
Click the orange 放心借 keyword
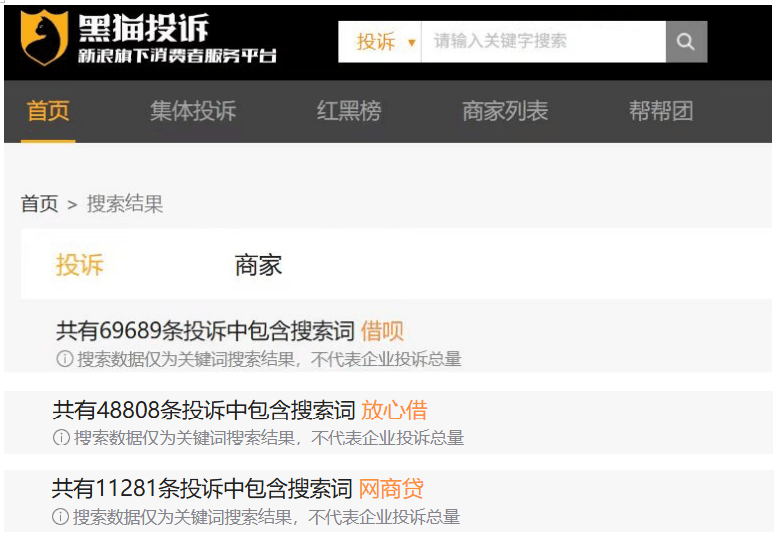coord(394,410)
